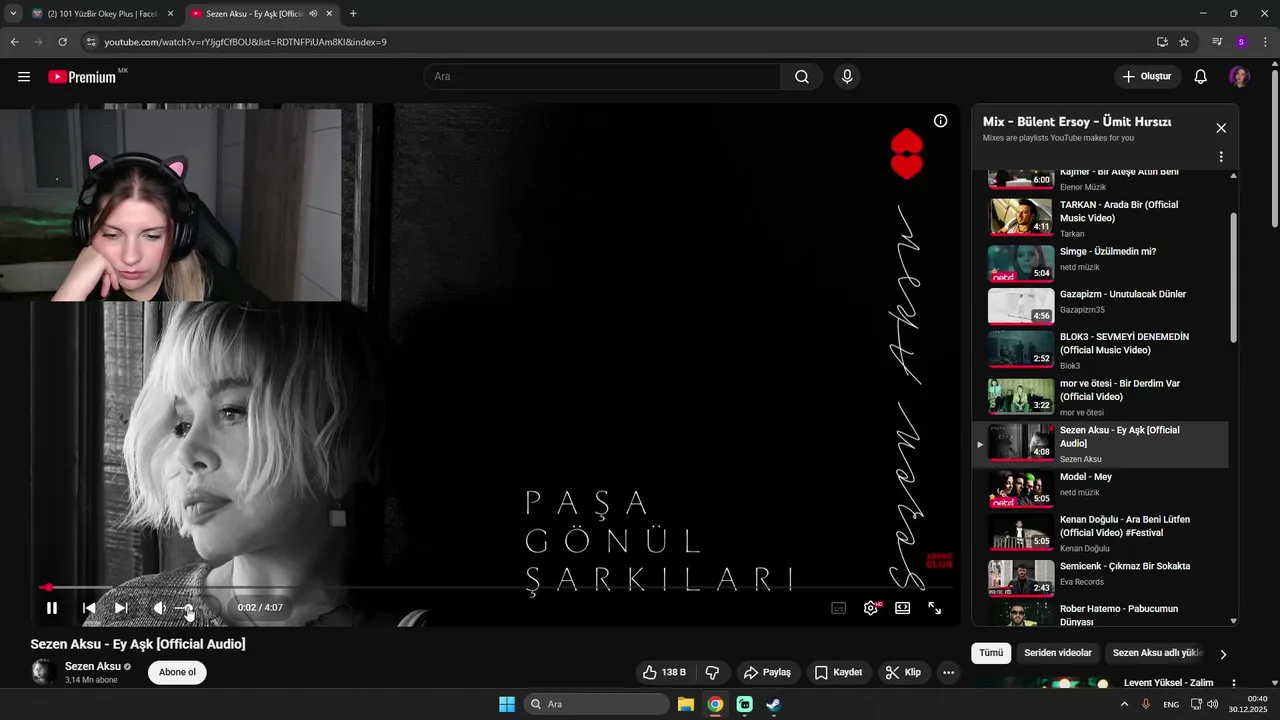Play Simge - Üzülmedin mi? from mix
This screenshot has height=720, width=1280.
coord(1100,263)
